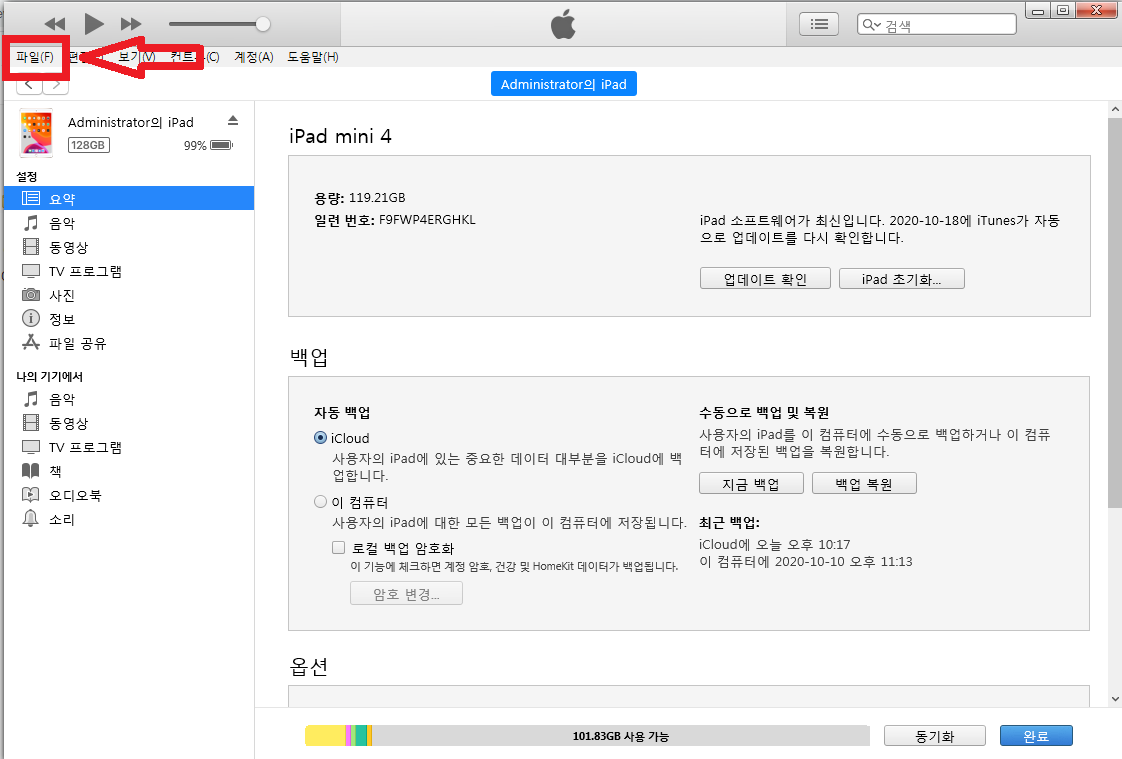The height and width of the screenshot is (759, 1122).
Task: Click the play button
Action: [x=93, y=24]
